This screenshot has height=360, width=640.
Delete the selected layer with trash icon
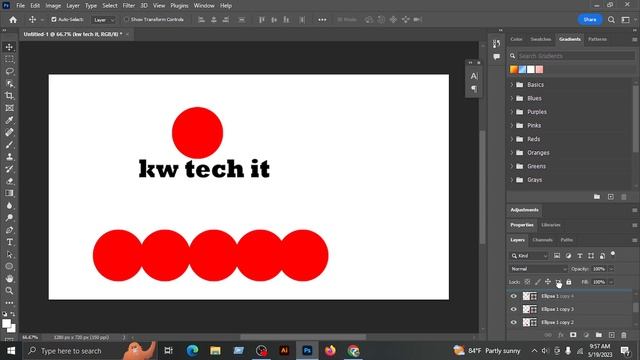(624, 335)
